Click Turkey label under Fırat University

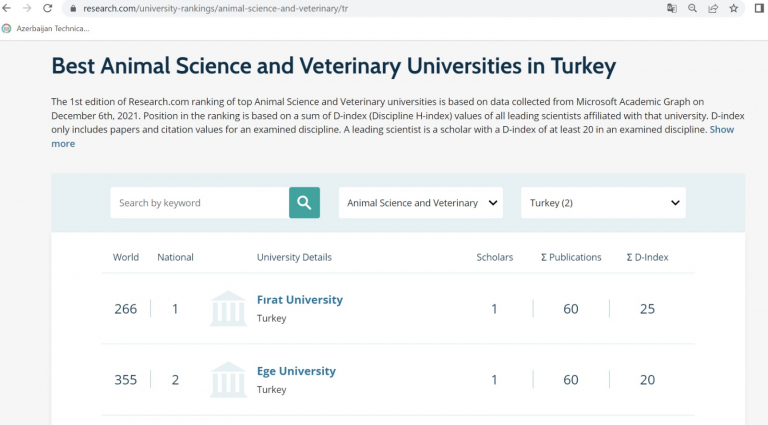click(x=271, y=318)
